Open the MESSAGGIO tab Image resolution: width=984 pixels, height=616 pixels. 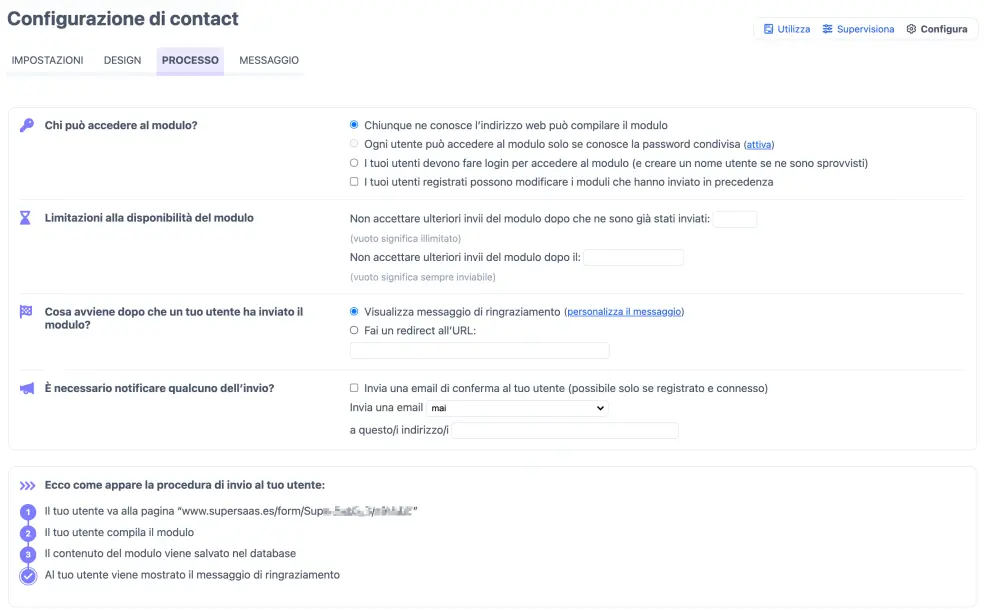coord(269,60)
